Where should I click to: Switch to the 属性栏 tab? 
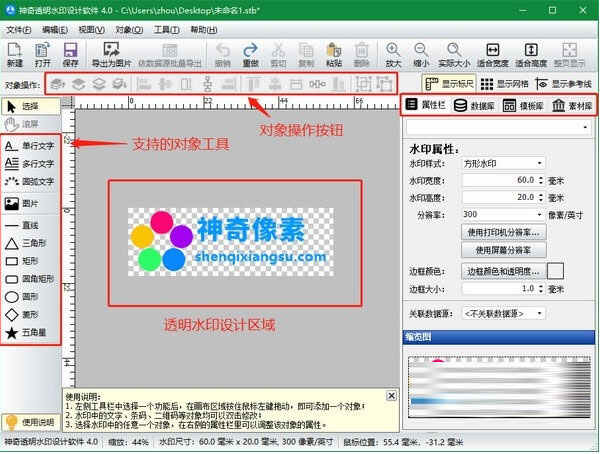[426, 105]
